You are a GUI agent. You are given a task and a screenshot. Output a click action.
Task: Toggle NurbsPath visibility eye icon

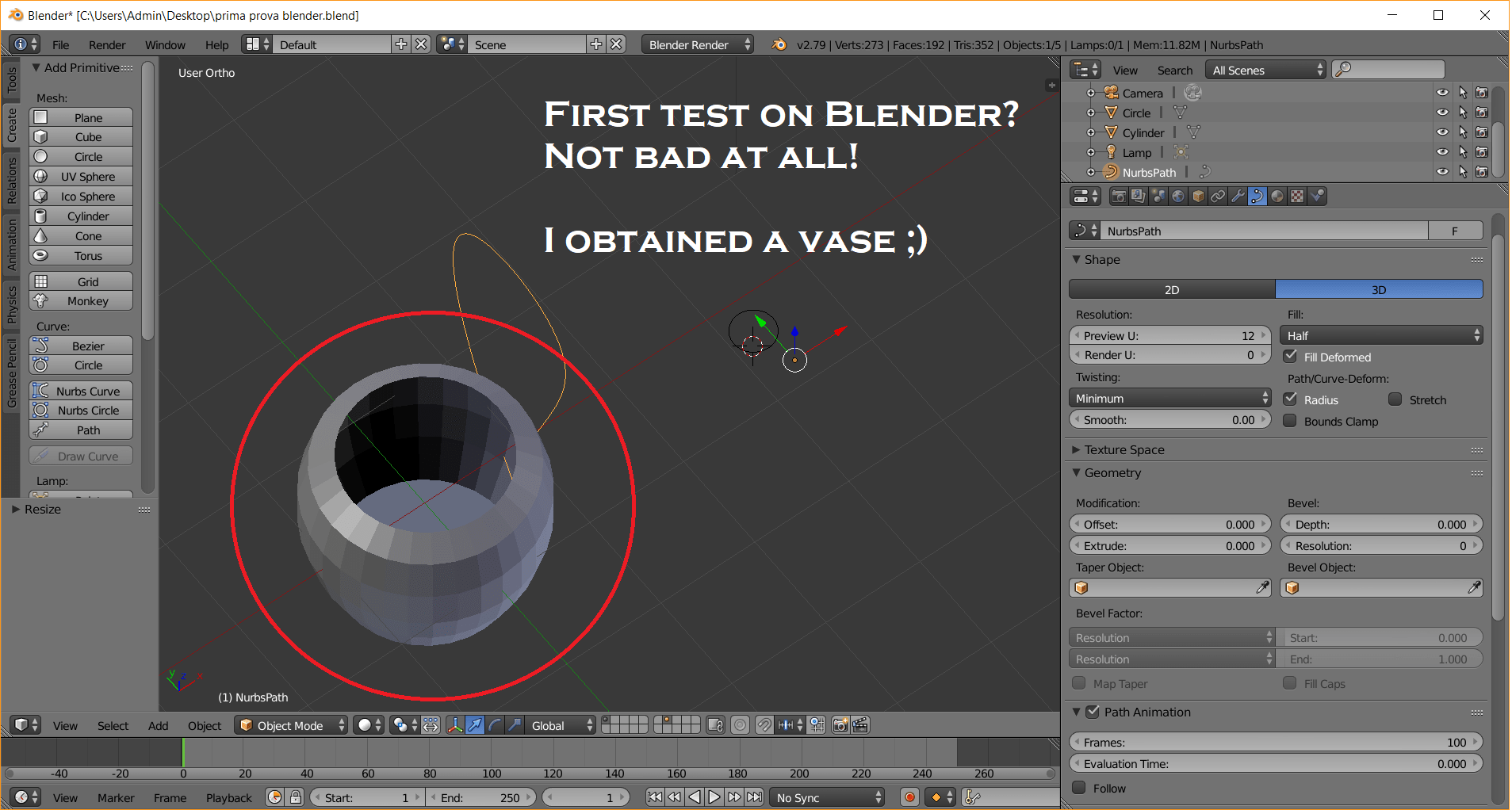click(x=1442, y=172)
